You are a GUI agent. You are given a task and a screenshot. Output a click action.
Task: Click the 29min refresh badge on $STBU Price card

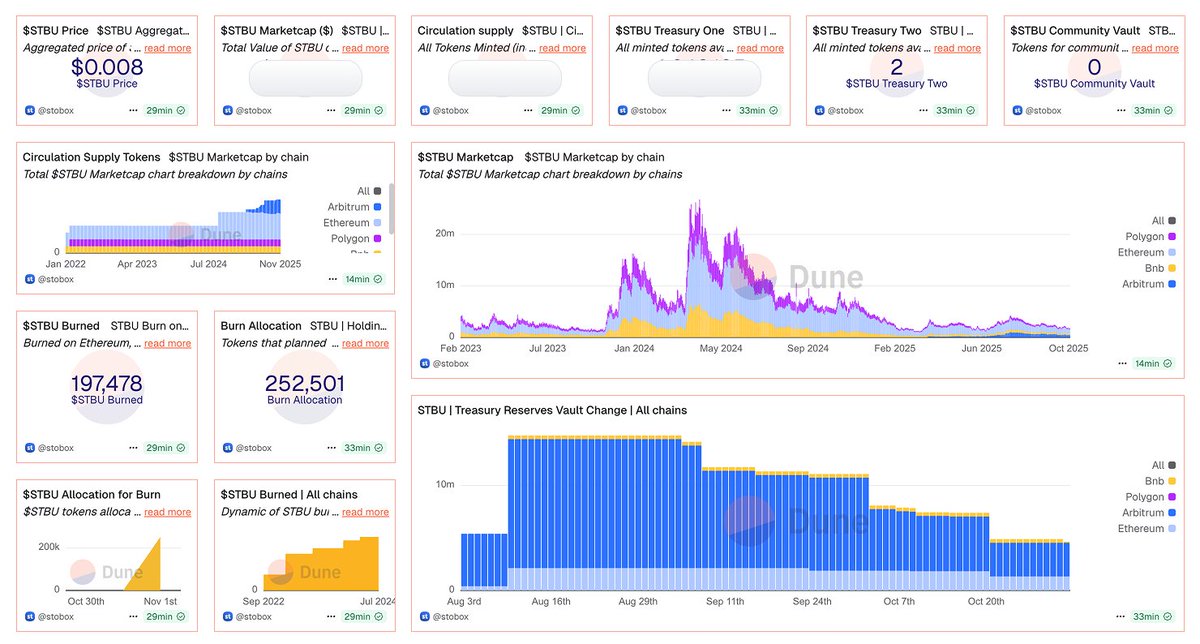pyautogui.click(x=166, y=111)
